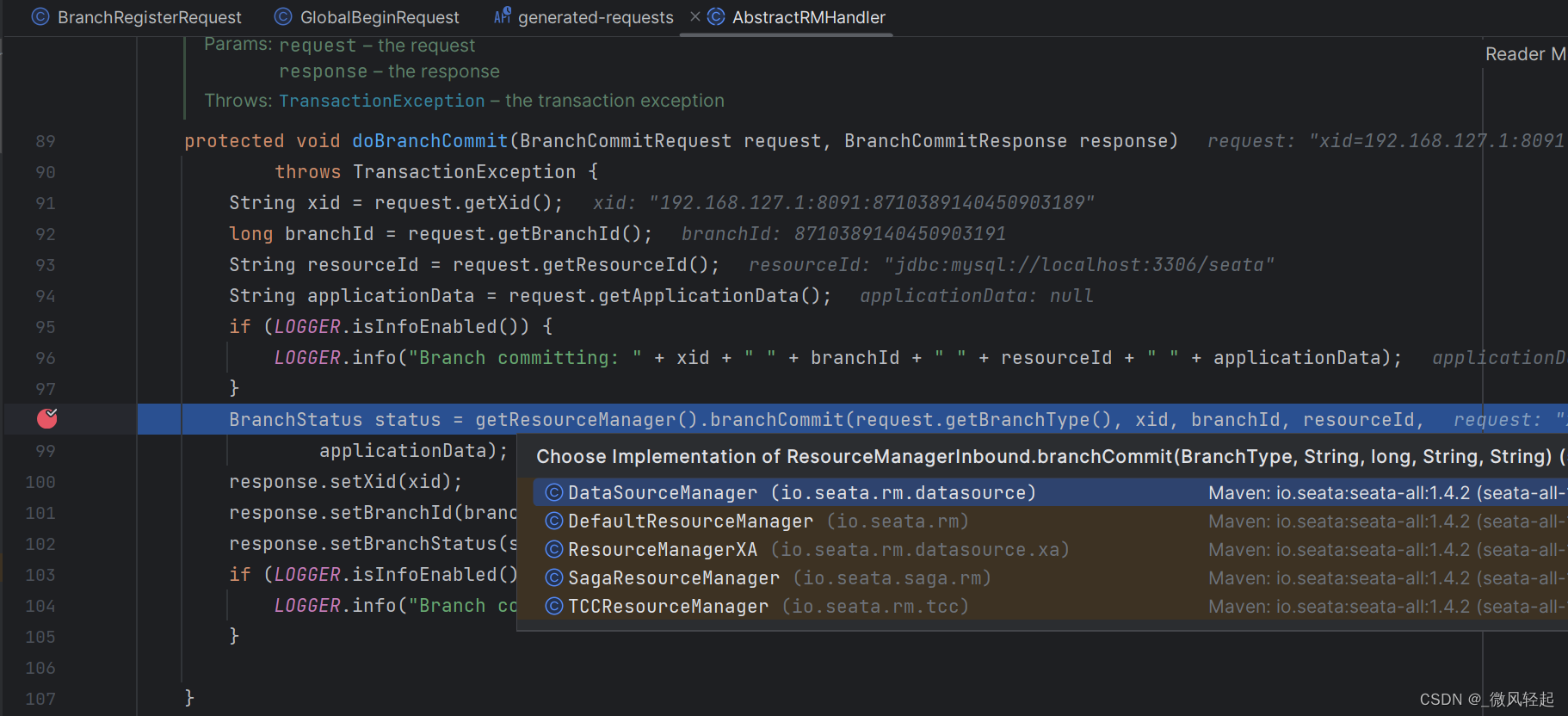
Task: Click the GlobalBeginRequest class icon
Action: [x=282, y=16]
